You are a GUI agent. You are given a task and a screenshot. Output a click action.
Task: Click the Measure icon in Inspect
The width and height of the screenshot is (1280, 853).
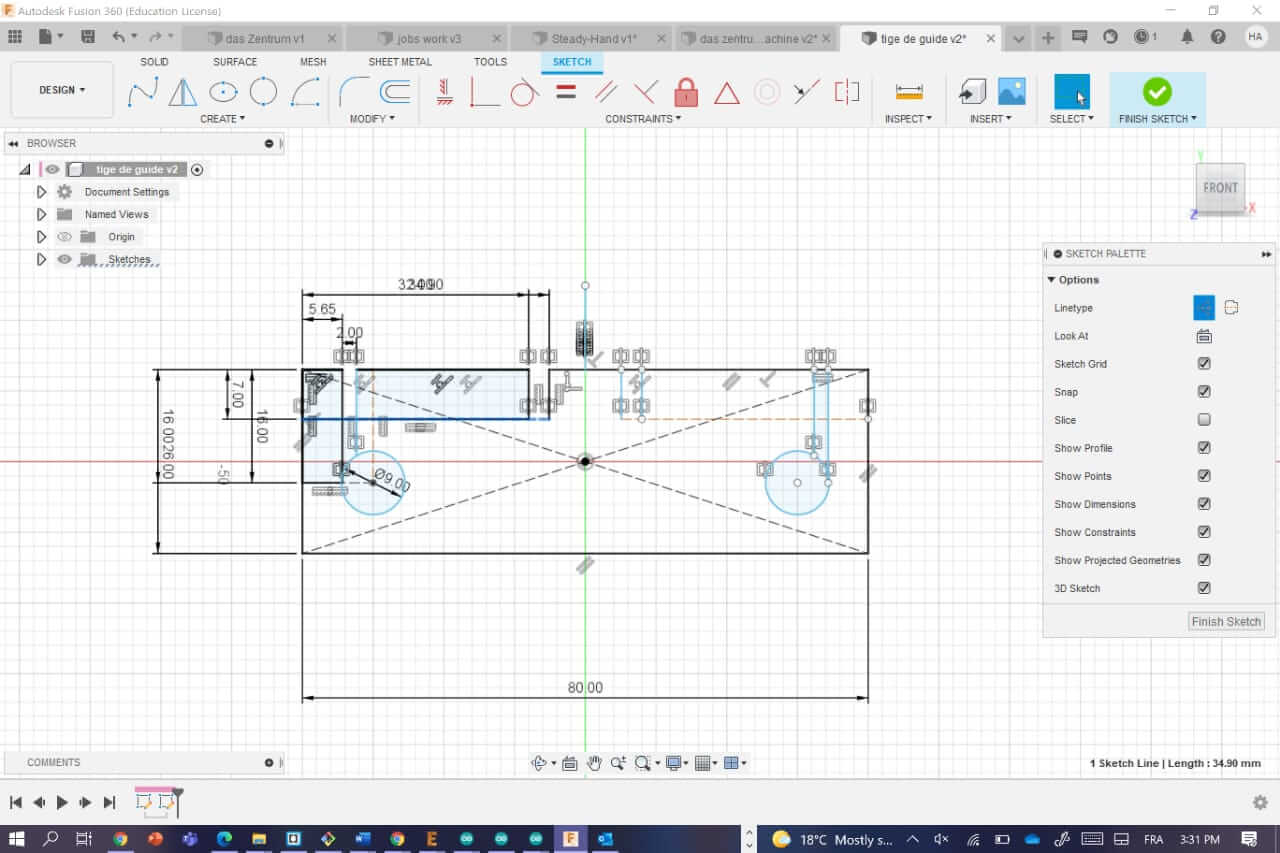[x=909, y=92]
